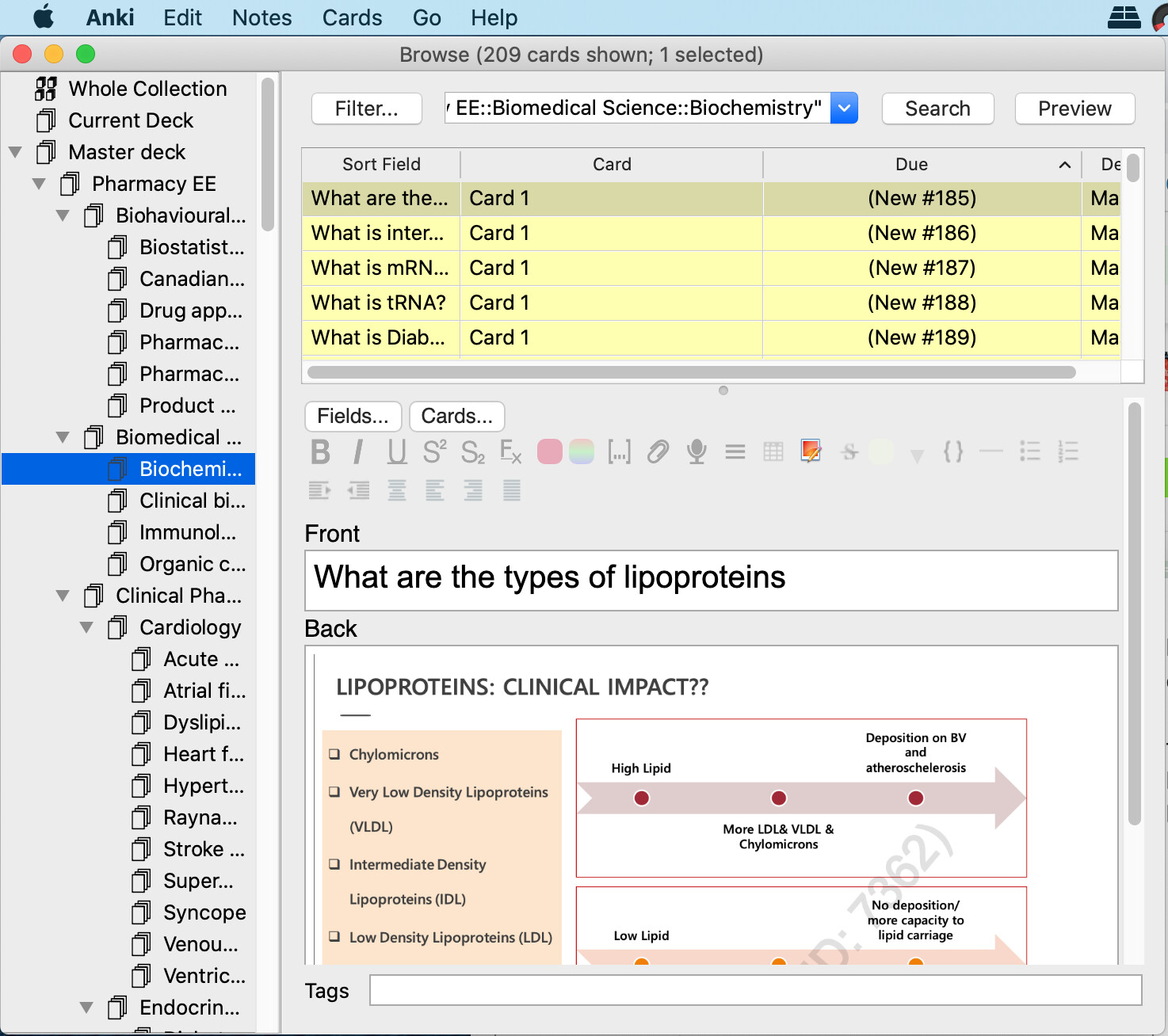Collapse the Master deck tree

coord(15,151)
